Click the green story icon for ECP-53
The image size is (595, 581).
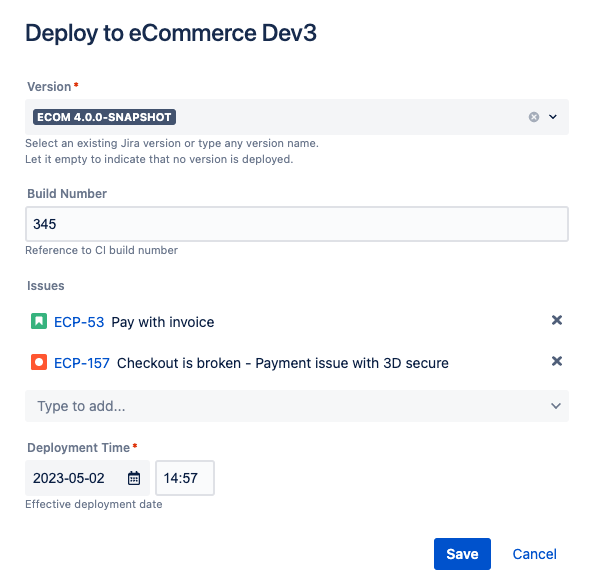pyautogui.click(x=39, y=321)
